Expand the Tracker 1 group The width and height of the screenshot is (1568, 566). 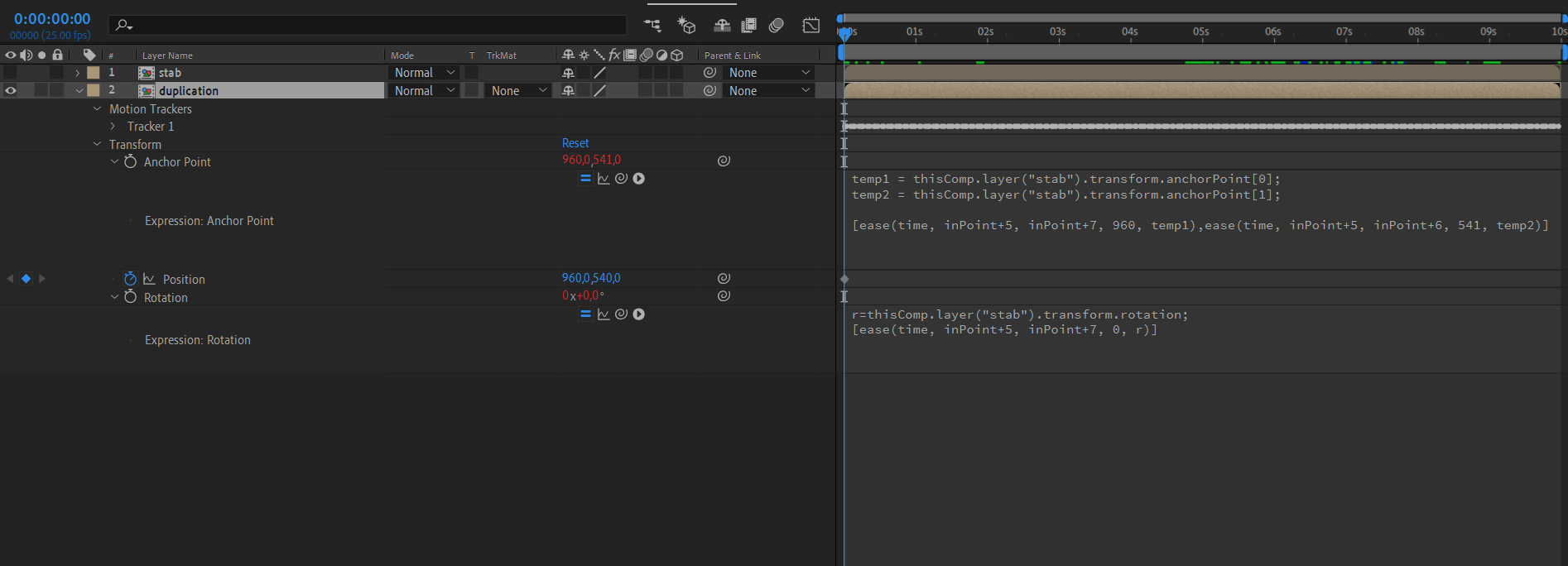(113, 127)
